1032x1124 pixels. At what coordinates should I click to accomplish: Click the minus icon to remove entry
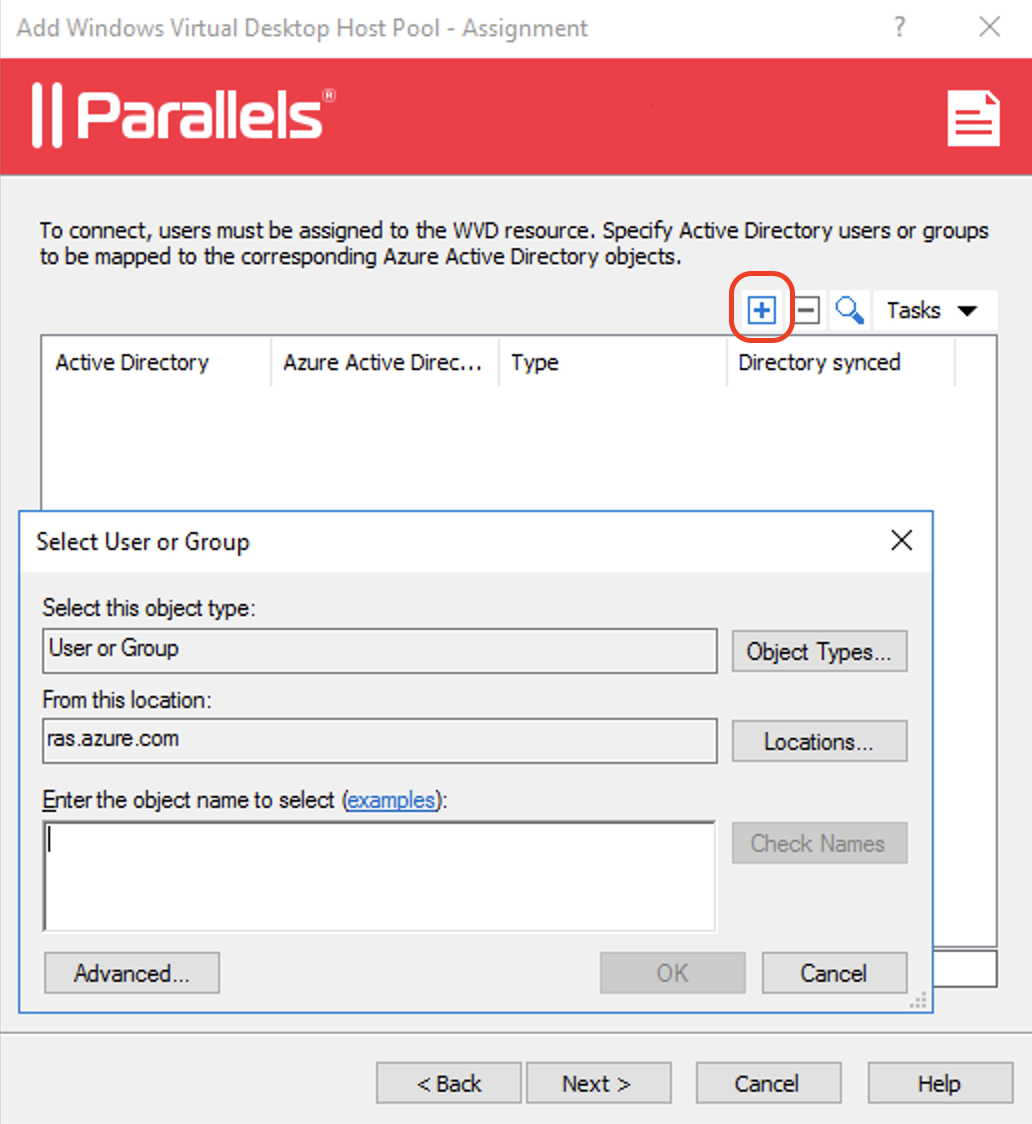click(x=807, y=311)
